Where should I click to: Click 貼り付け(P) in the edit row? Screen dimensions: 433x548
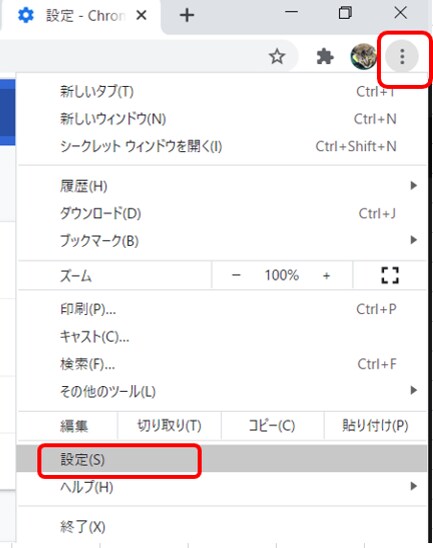pyautogui.click(x=375, y=426)
